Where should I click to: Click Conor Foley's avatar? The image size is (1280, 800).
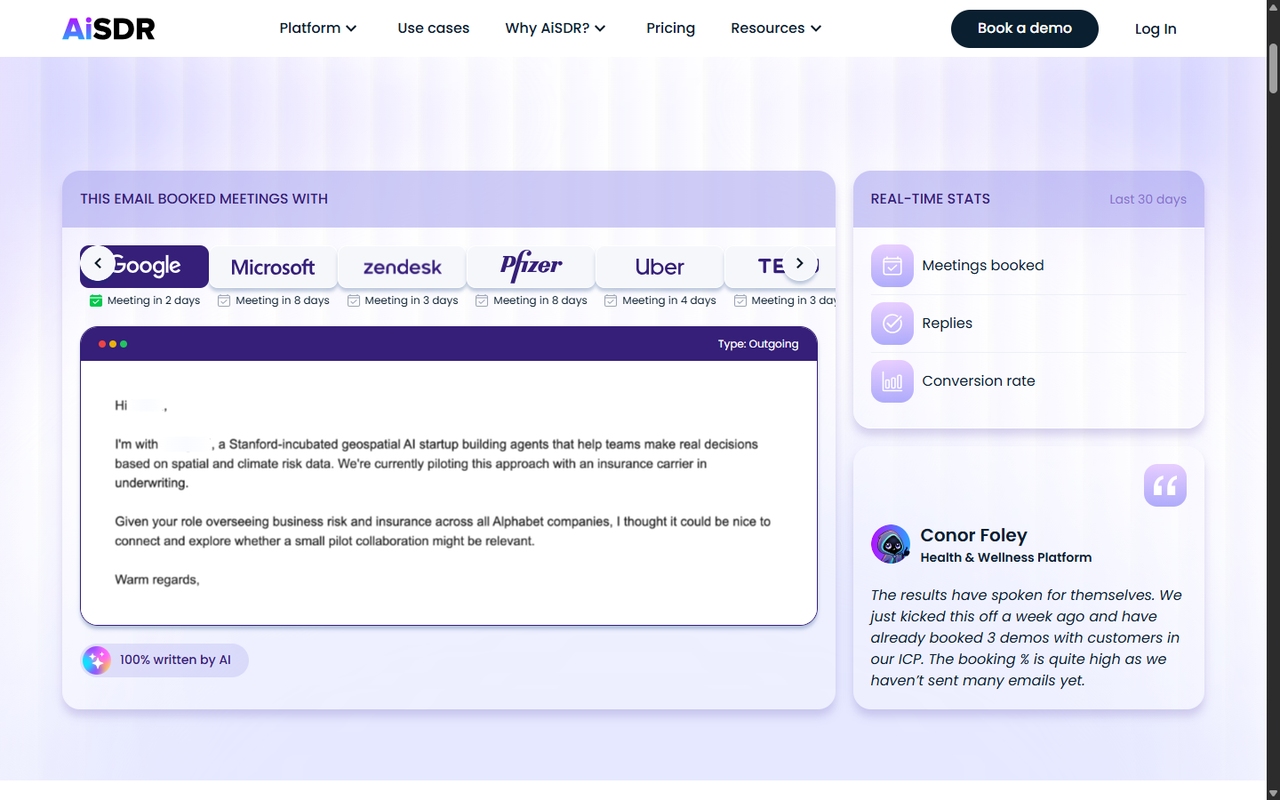click(x=890, y=545)
